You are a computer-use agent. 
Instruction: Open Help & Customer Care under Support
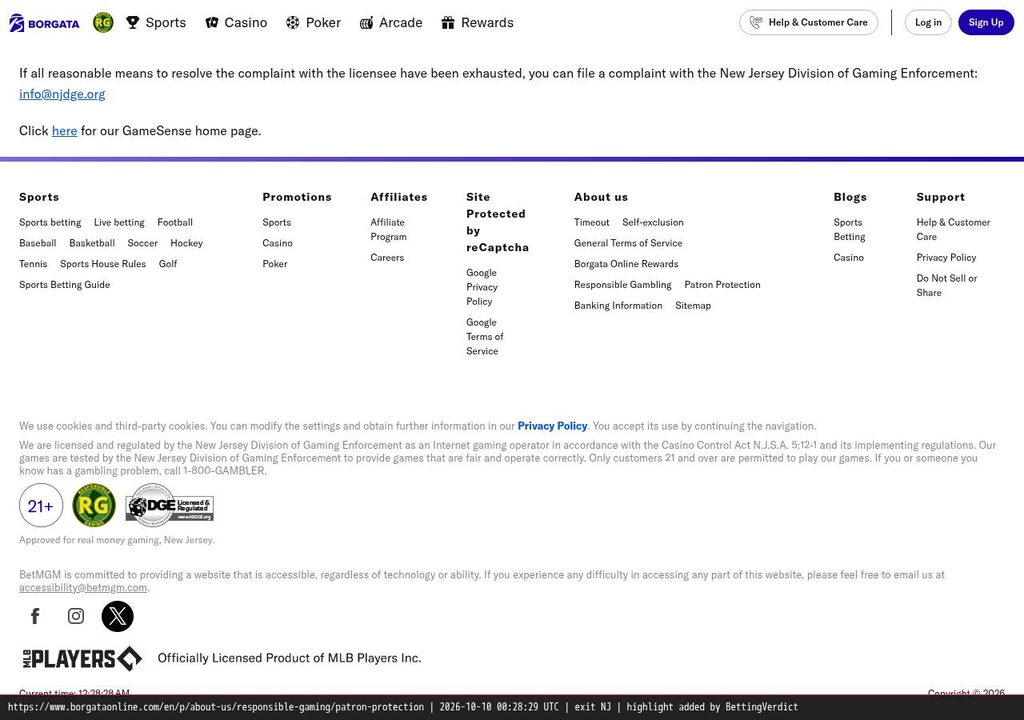coord(953,229)
